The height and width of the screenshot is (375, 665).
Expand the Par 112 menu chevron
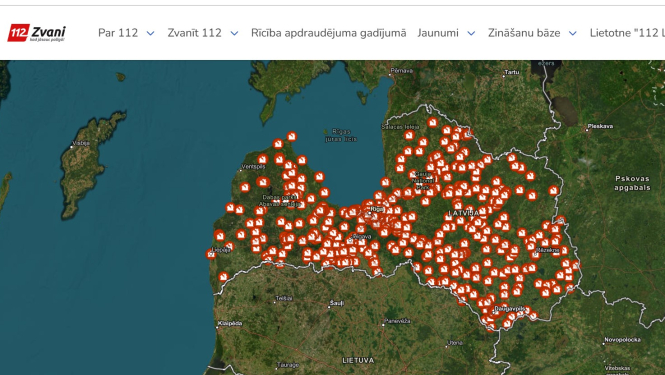(x=151, y=33)
